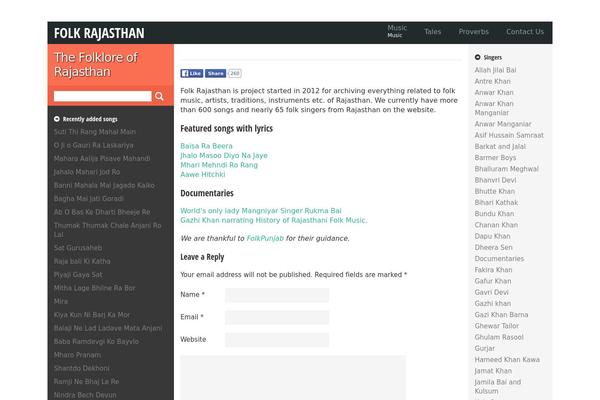Select singer Dapu Khan
Screen dimensions: 600x400
coord(492,237)
